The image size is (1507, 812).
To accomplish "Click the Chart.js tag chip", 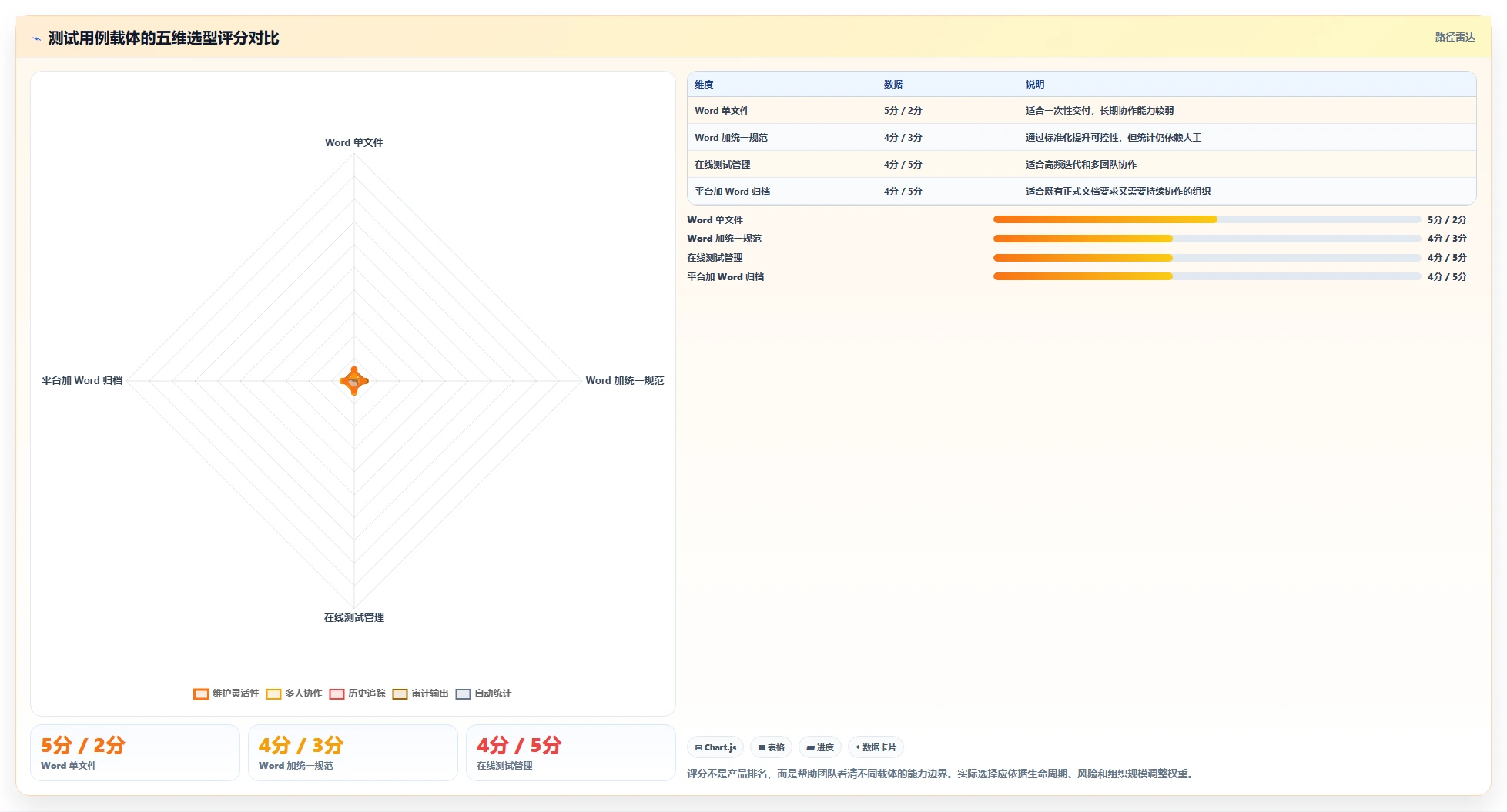I will (x=715, y=747).
